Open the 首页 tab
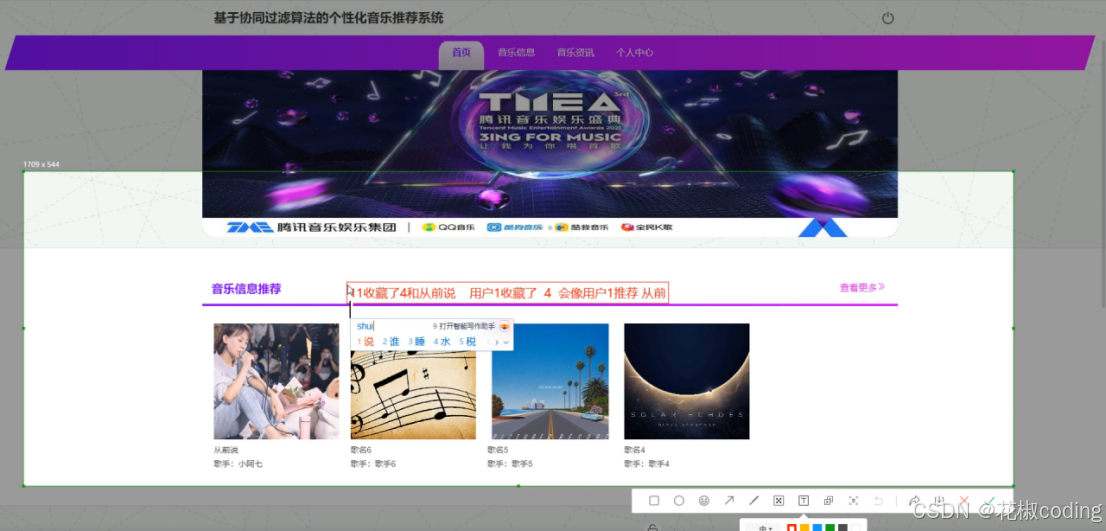Viewport: 1106px width, 531px height. (x=461, y=53)
